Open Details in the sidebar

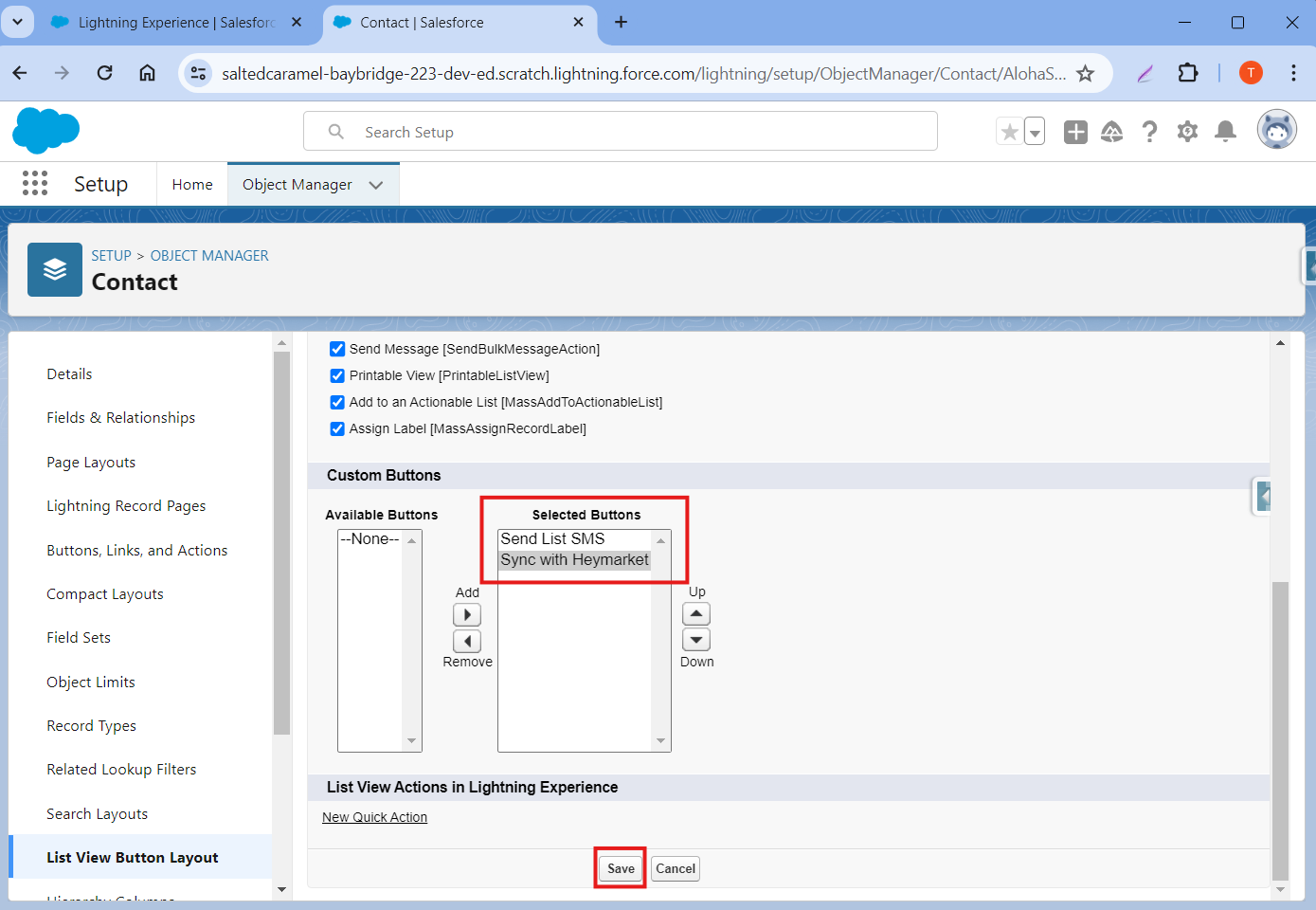[69, 373]
